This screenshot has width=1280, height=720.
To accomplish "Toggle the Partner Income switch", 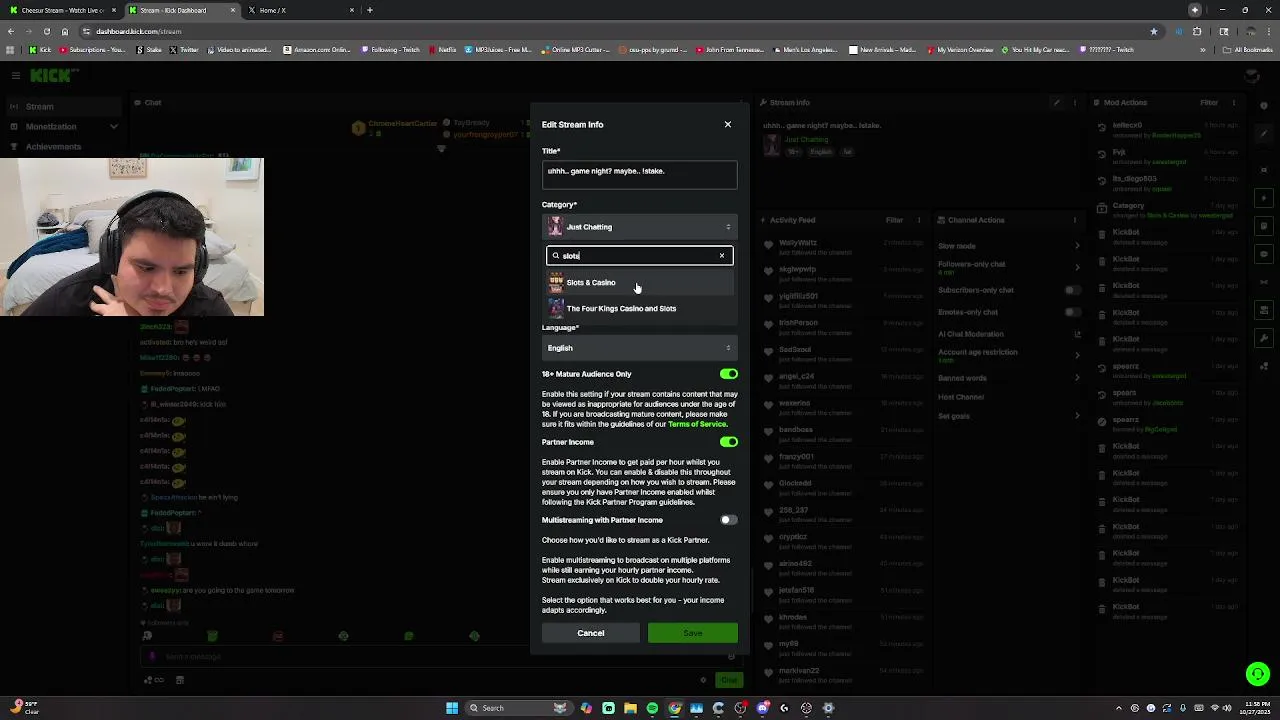I will pos(729,442).
